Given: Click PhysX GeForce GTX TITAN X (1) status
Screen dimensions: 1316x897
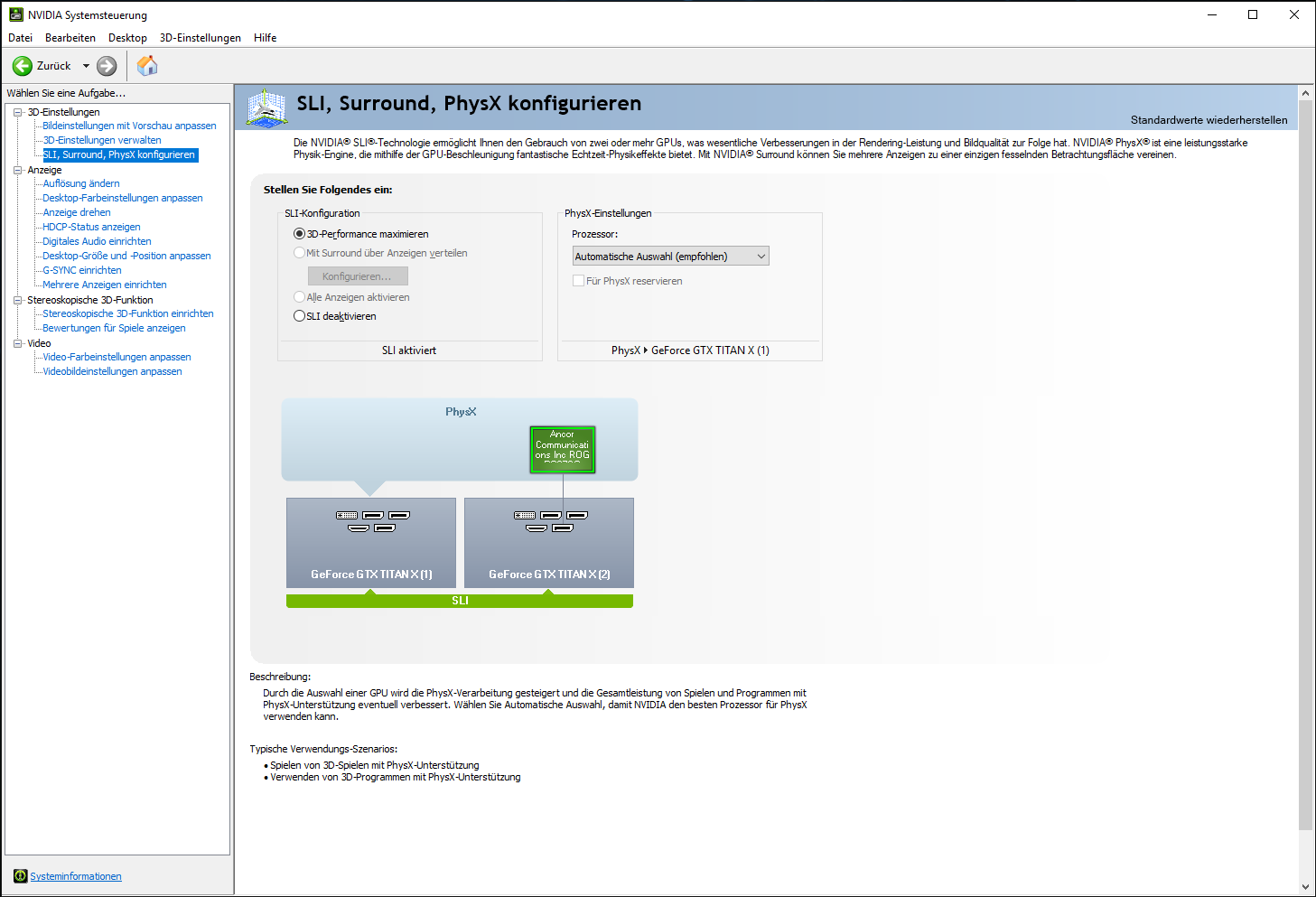Looking at the screenshot, I should pyautogui.click(x=690, y=350).
